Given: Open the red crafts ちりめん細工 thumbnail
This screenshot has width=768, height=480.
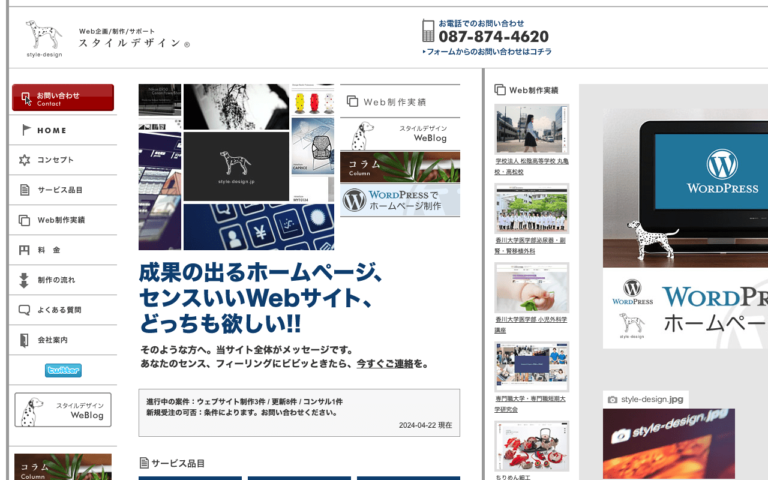Looking at the screenshot, I should pyautogui.click(x=531, y=446).
